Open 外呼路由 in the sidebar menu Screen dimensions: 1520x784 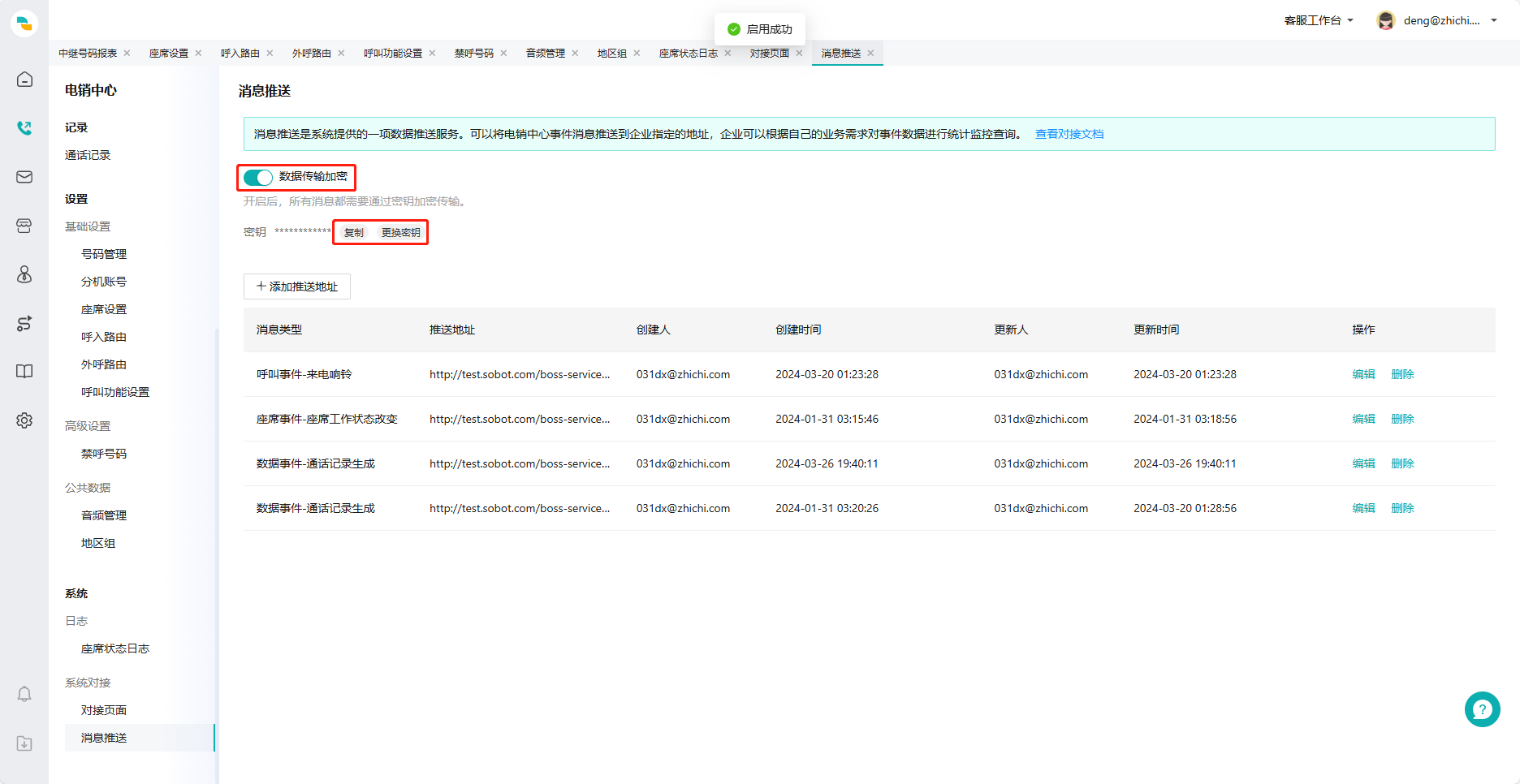[x=104, y=364]
